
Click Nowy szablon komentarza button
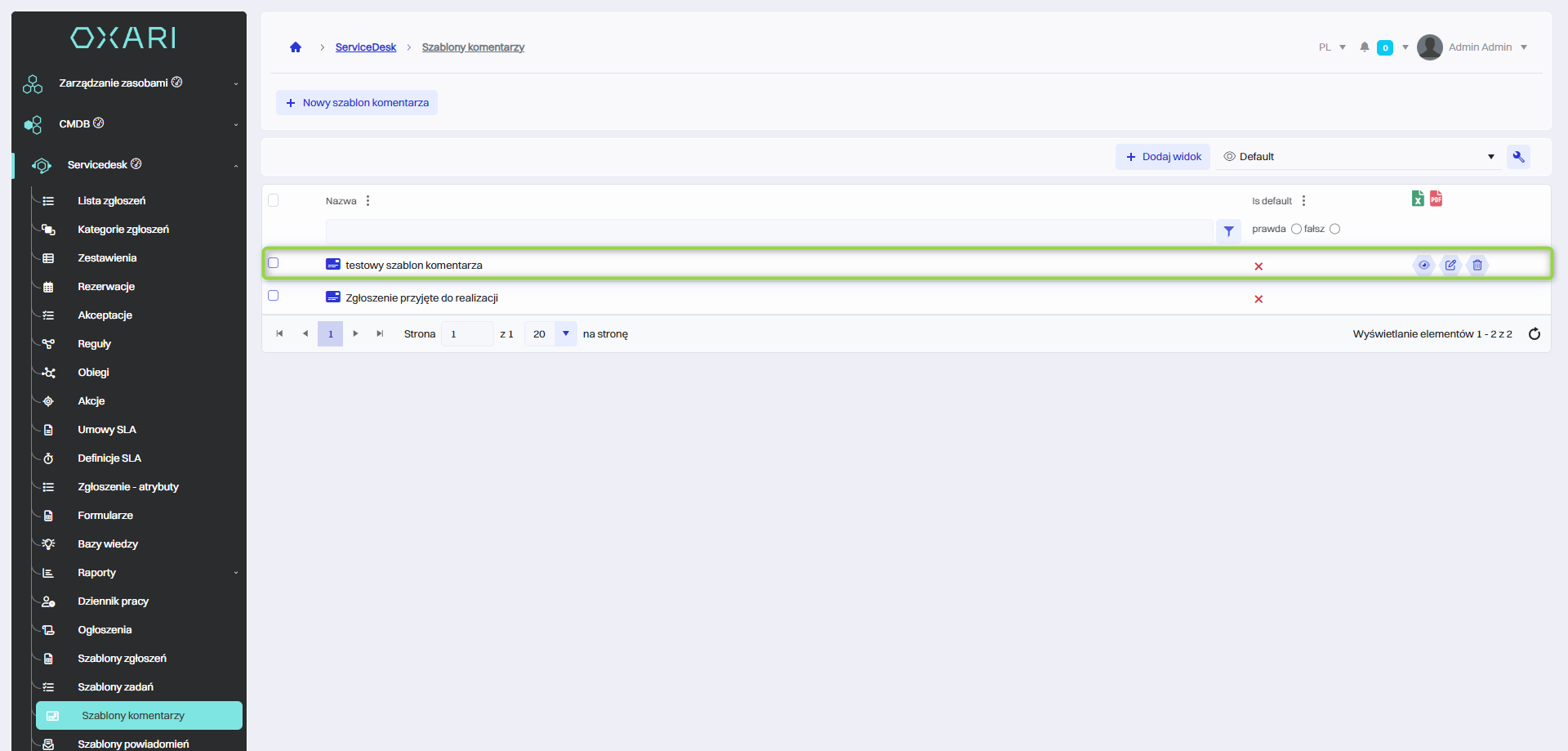click(357, 103)
